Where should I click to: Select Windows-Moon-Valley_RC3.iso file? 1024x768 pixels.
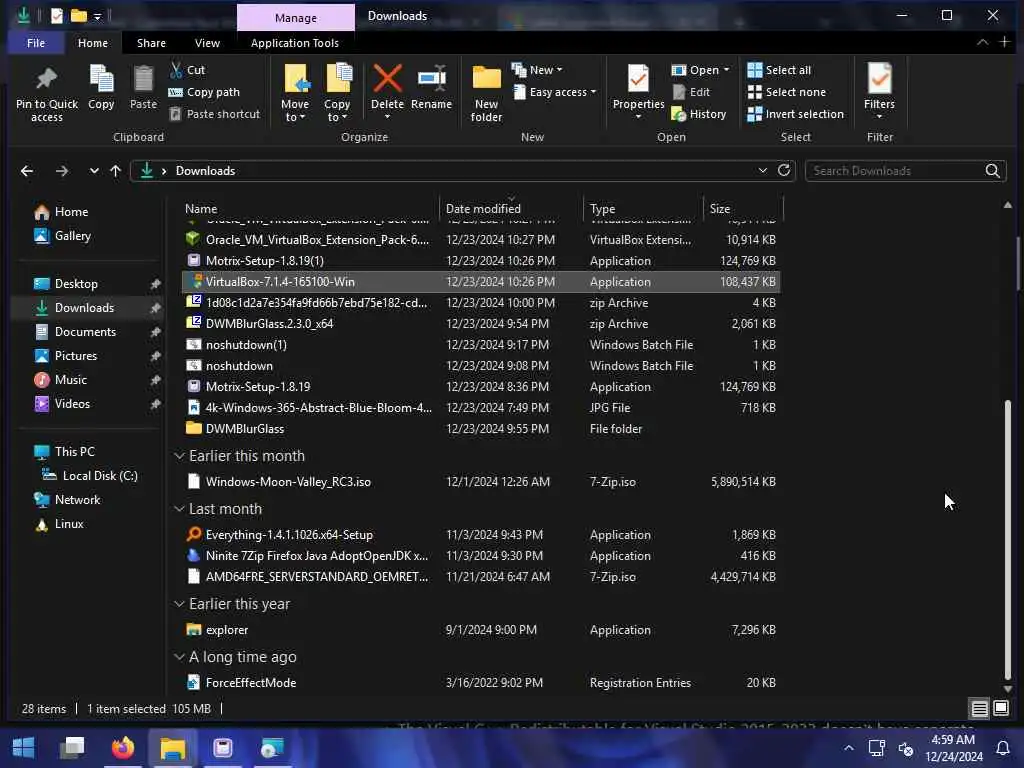click(x=481, y=482)
